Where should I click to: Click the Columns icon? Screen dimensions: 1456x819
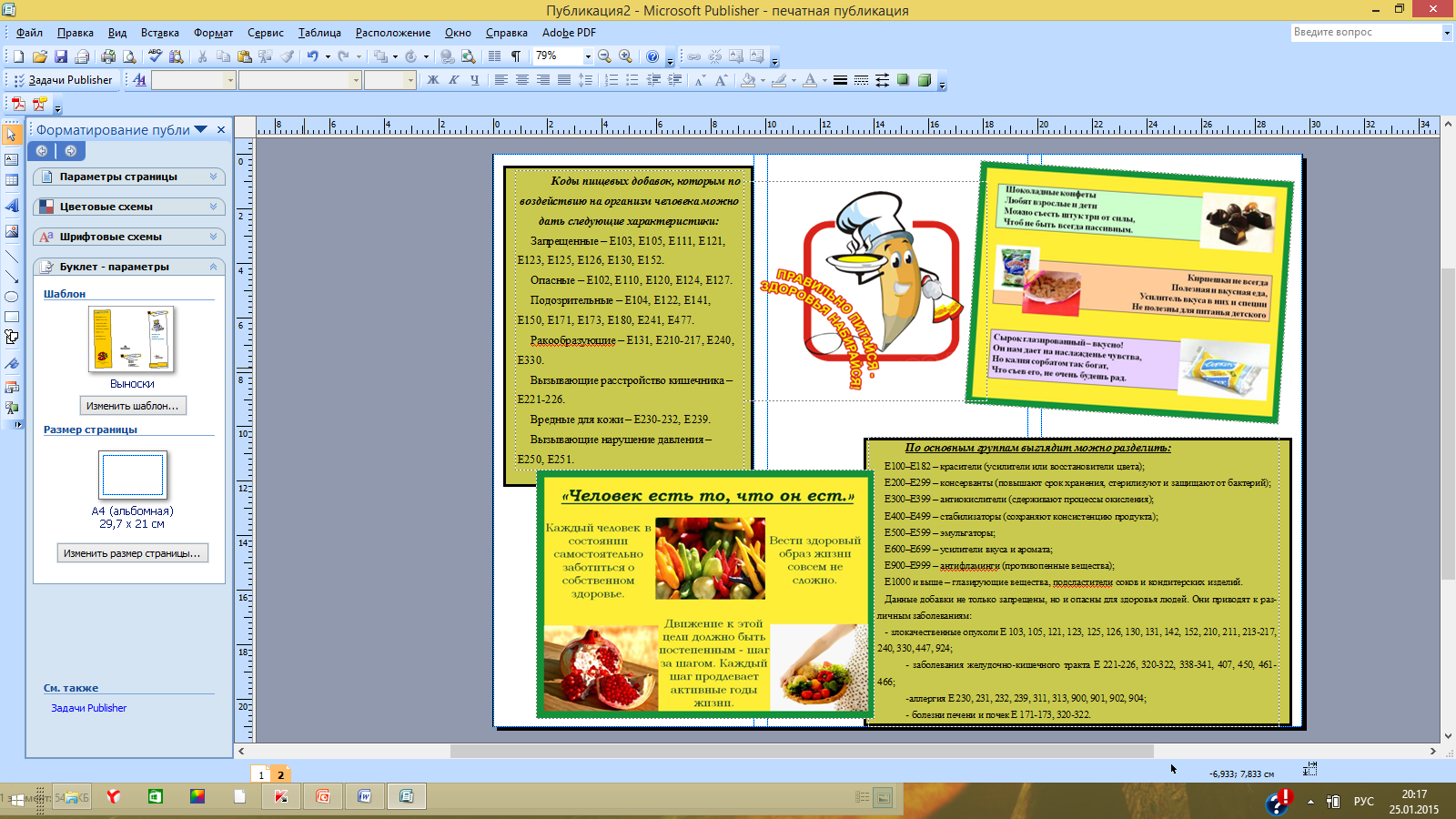[x=494, y=56]
